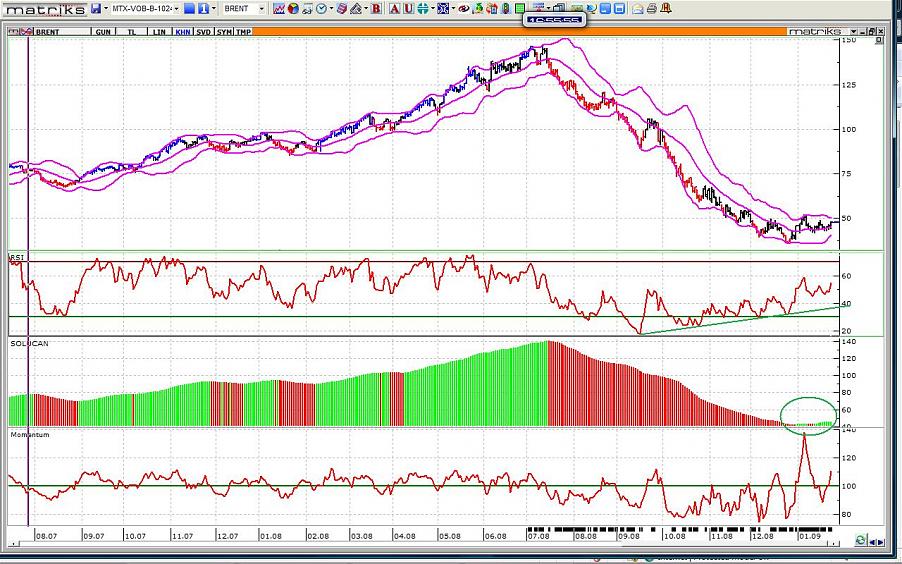
Task: Click the green refresh icon below the chart
Action: coord(860,540)
